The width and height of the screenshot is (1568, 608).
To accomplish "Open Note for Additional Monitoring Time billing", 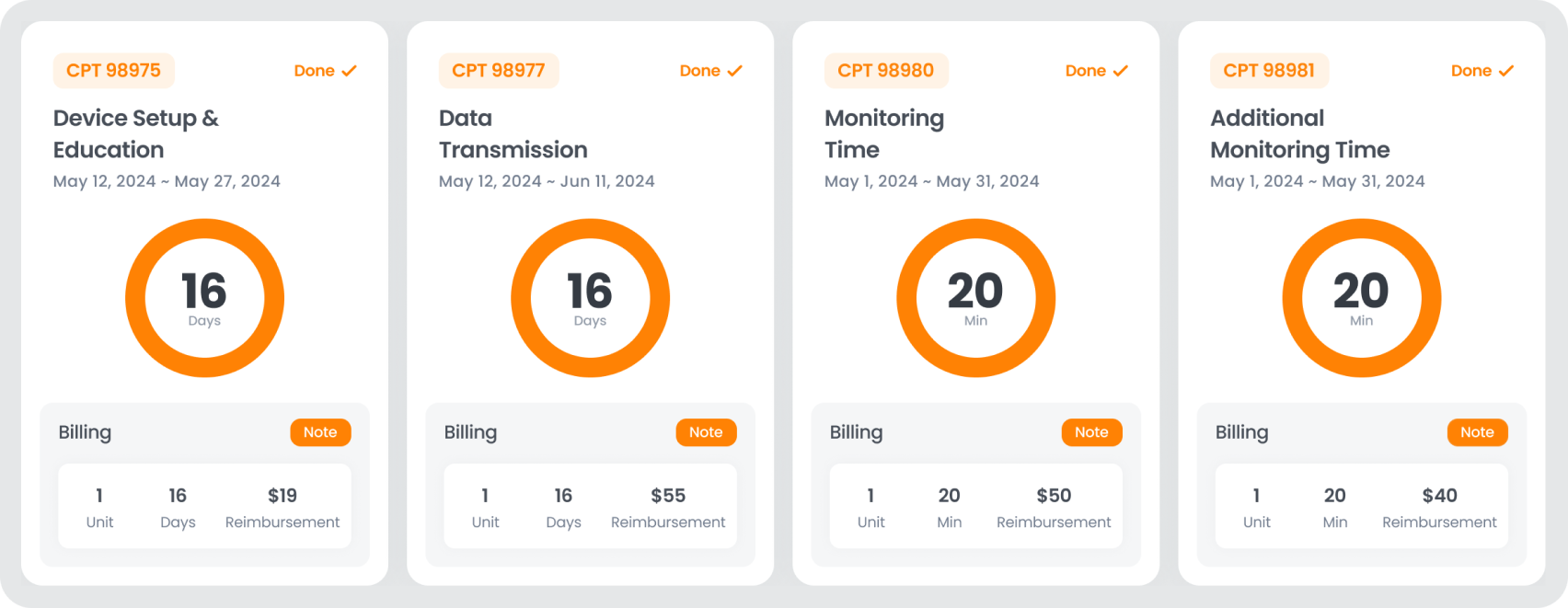I will click(1477, 432).
